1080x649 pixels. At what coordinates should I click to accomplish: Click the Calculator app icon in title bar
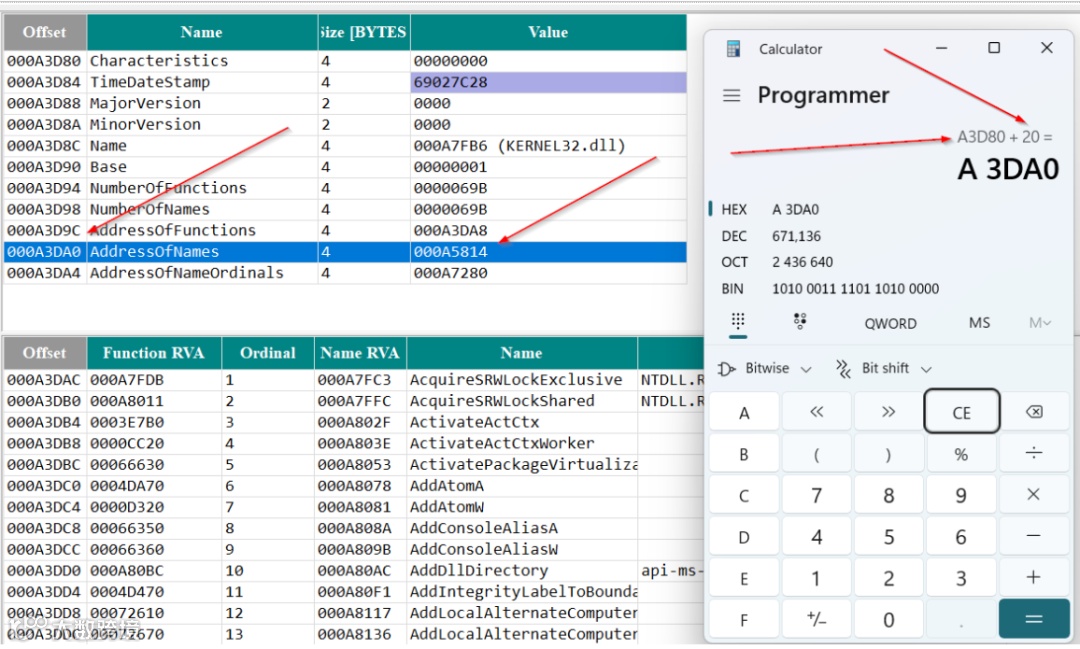click(734, 49)
